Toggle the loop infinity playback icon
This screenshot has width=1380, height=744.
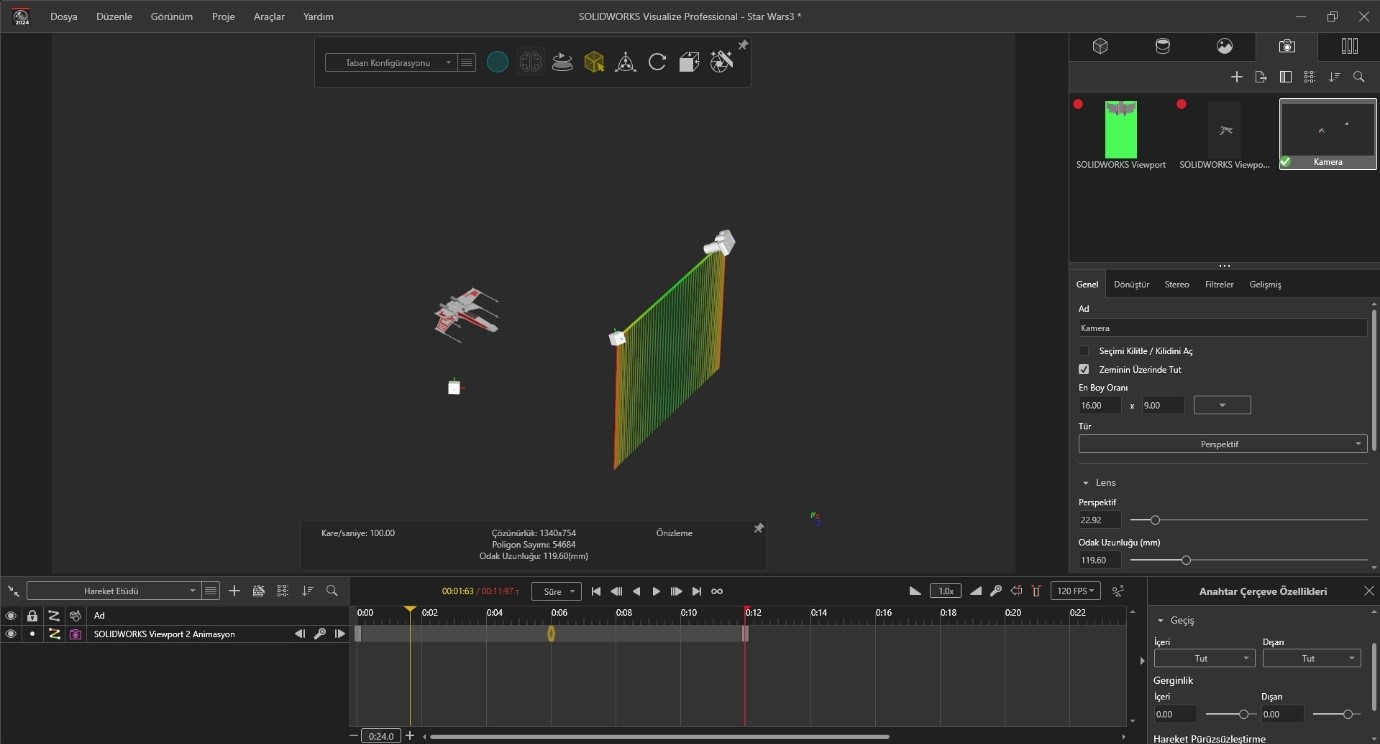tap(717, 591)
